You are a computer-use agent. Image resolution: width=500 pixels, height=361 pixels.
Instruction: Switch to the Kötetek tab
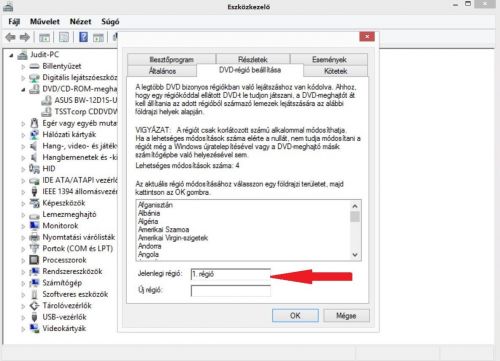tap(336, 71)
